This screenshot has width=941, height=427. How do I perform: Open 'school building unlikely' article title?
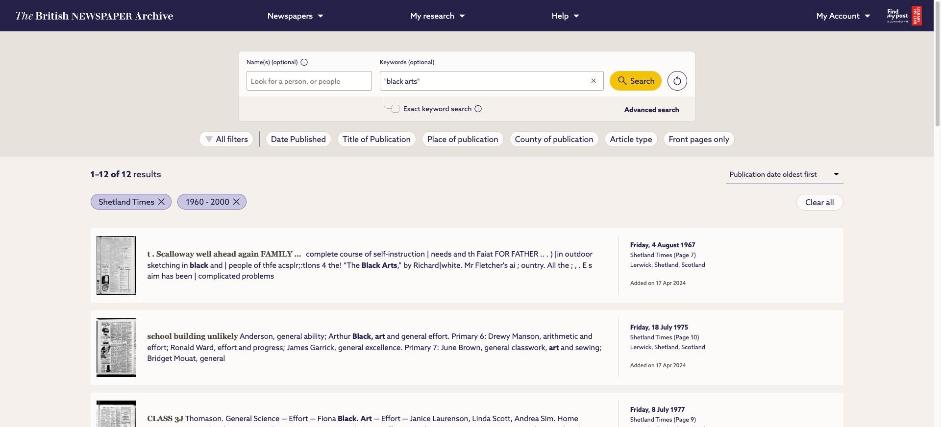193,336
